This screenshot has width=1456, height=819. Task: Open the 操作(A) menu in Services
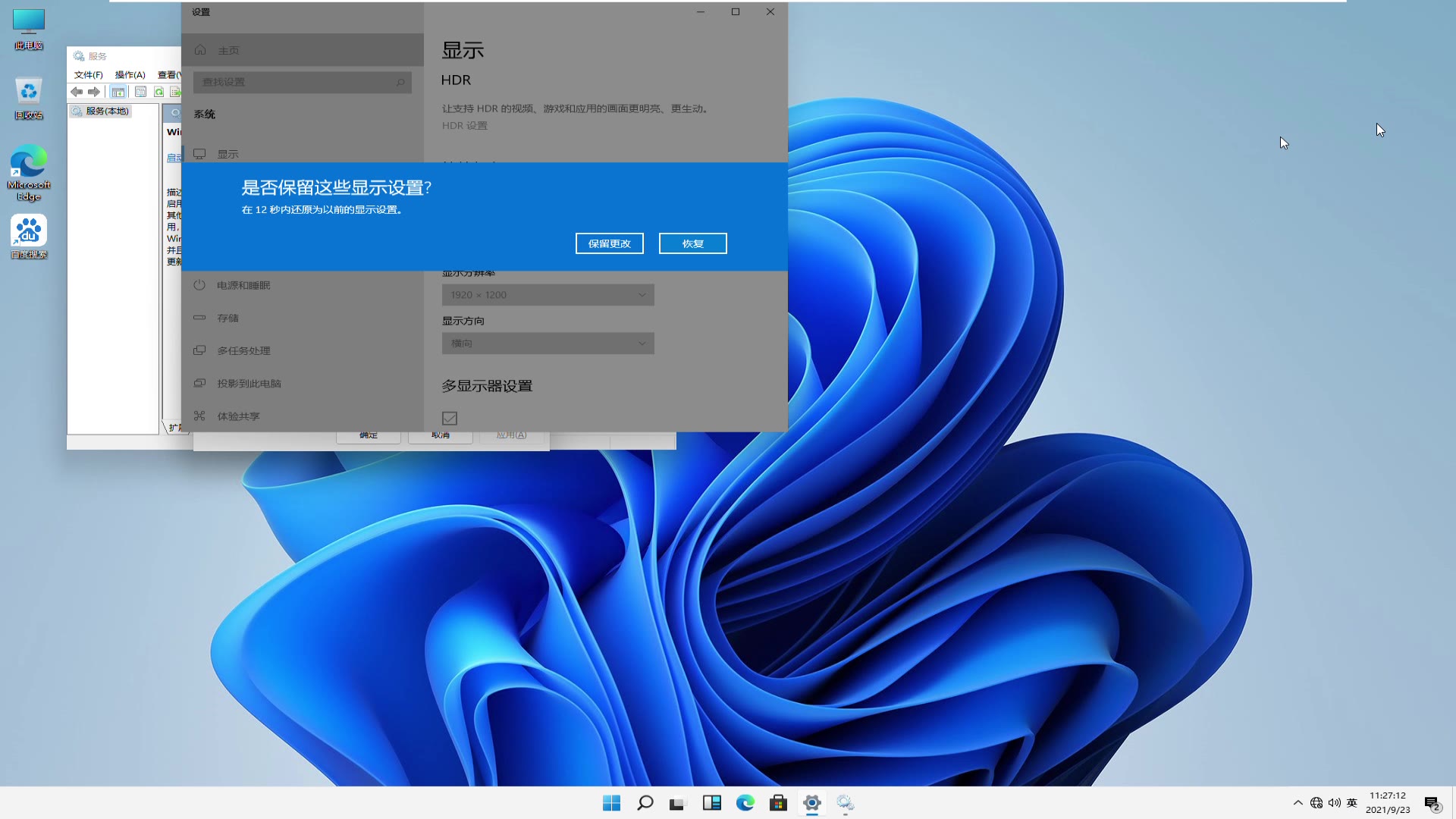coord(129,74)
